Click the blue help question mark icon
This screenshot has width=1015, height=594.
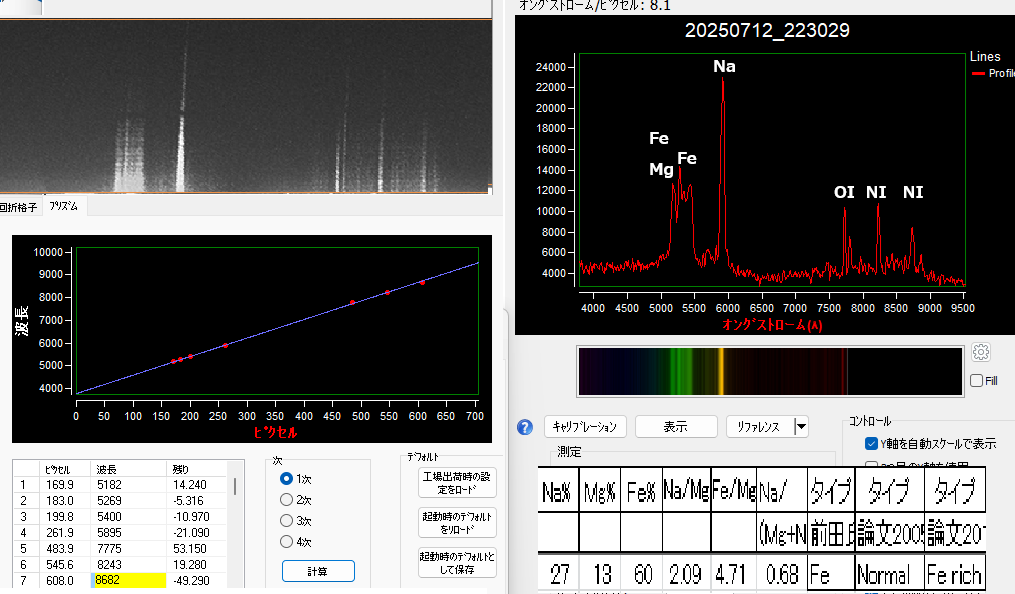525,427
